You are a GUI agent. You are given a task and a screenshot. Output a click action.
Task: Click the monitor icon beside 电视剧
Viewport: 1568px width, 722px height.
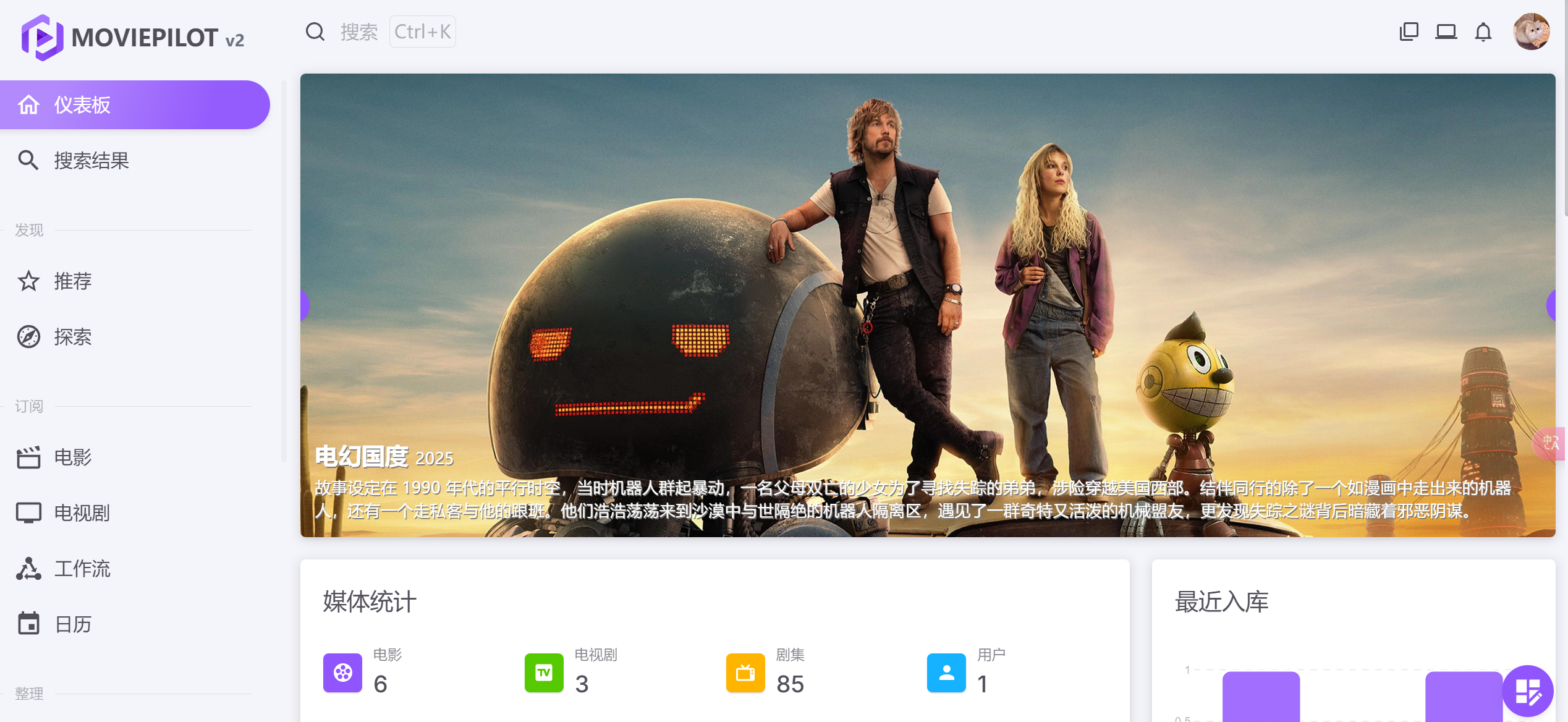[28, 513]
